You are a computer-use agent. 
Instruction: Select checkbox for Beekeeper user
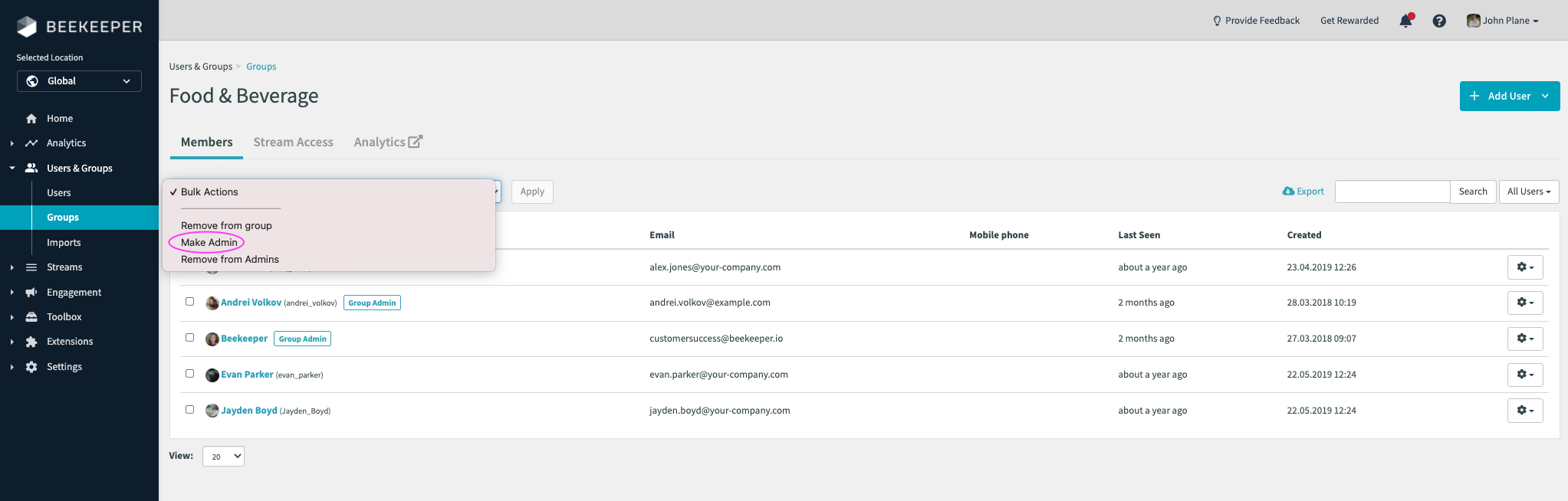tap(189, 338)
